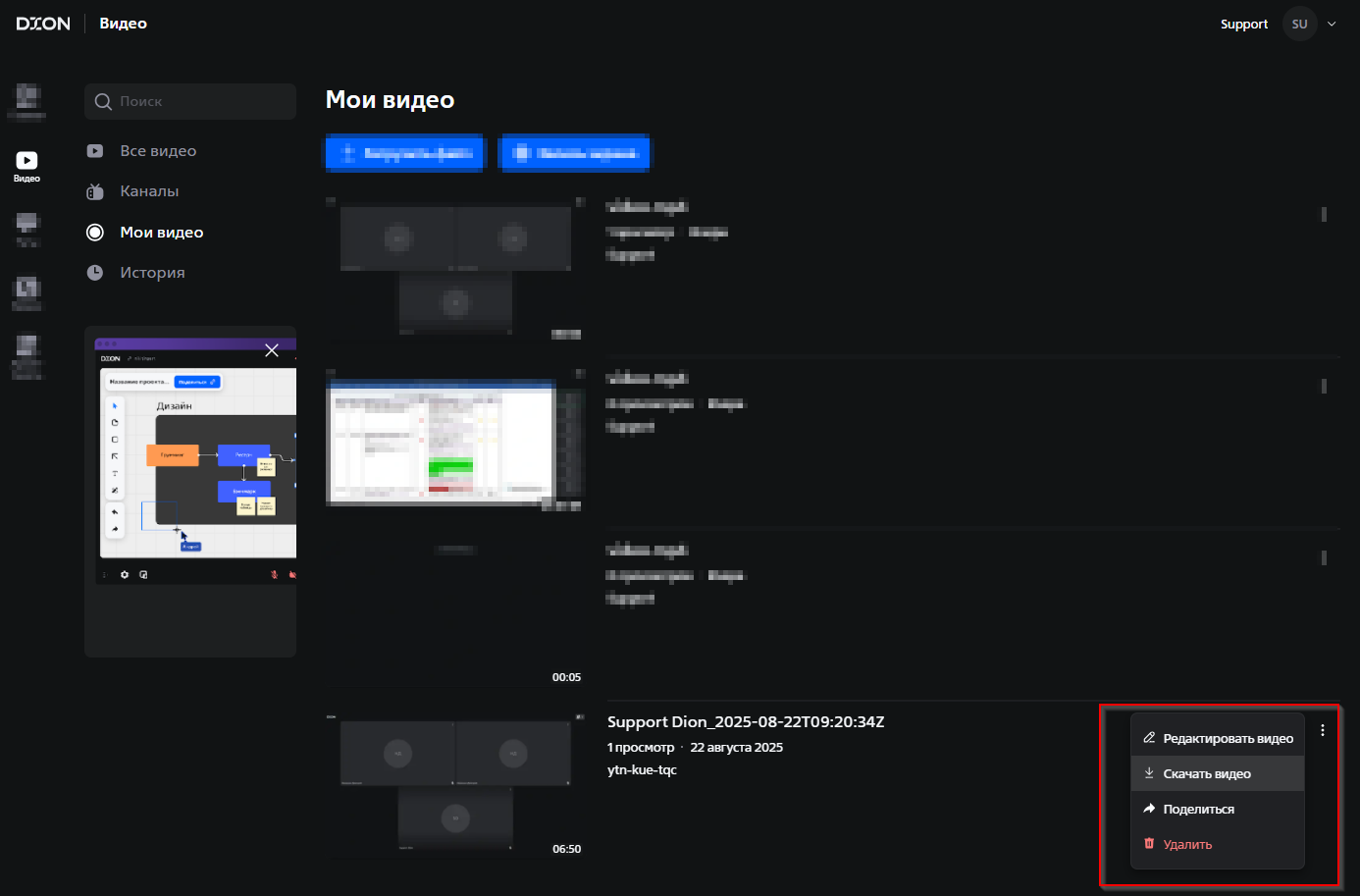Viewport: 1360px width, 896px height.
Task: Click the DION logo
Action: tap(43, 24)
